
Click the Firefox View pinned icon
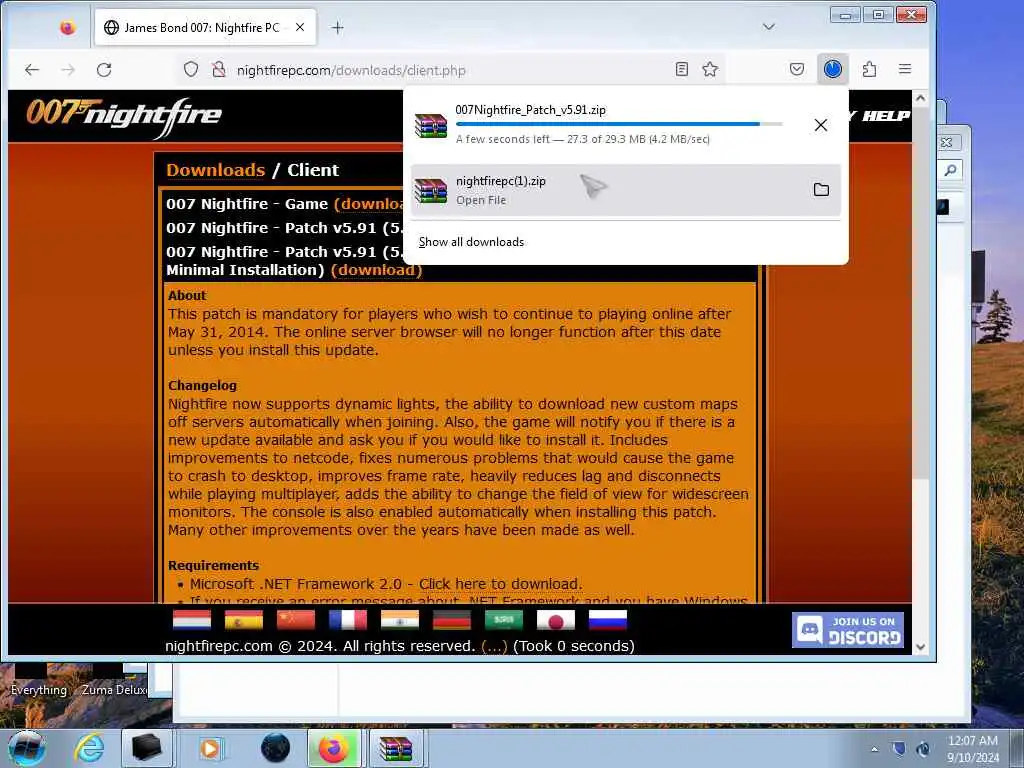67,27
